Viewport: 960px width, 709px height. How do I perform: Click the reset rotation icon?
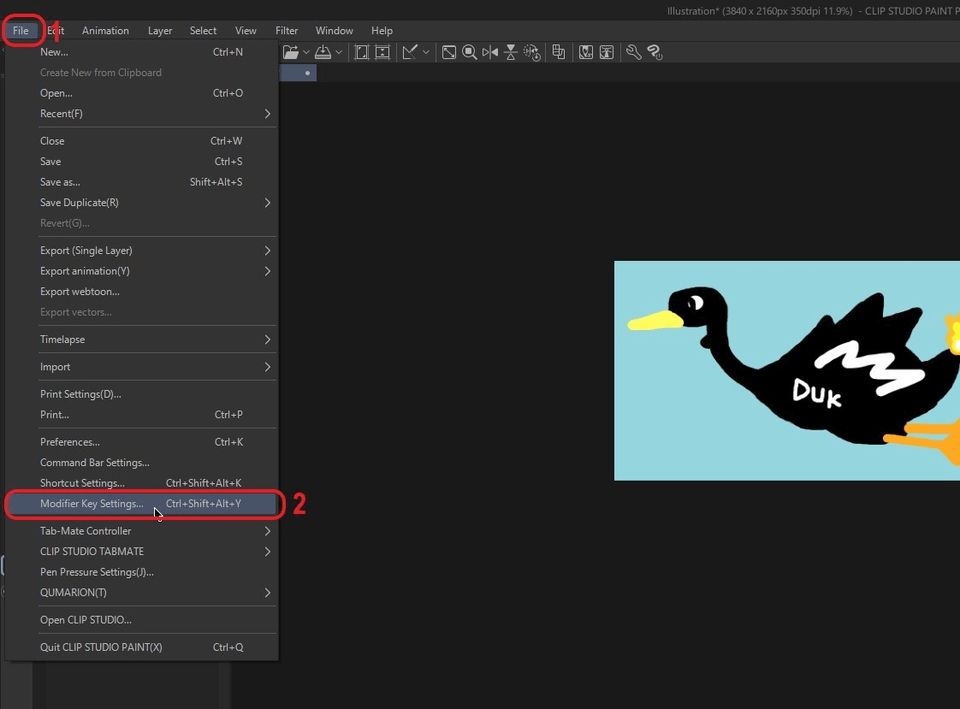532,53
